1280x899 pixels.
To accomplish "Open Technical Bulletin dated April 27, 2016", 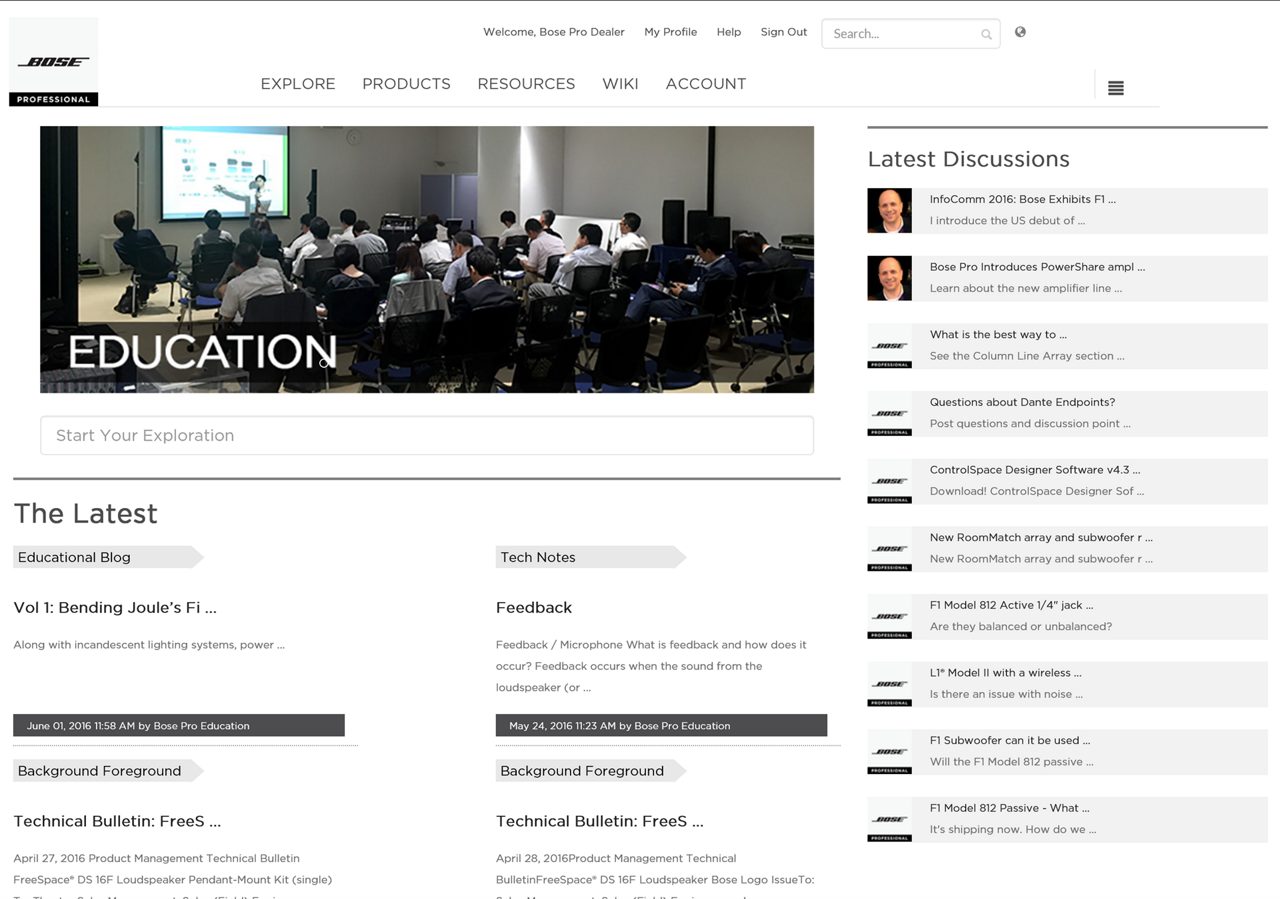I will 117,822.
